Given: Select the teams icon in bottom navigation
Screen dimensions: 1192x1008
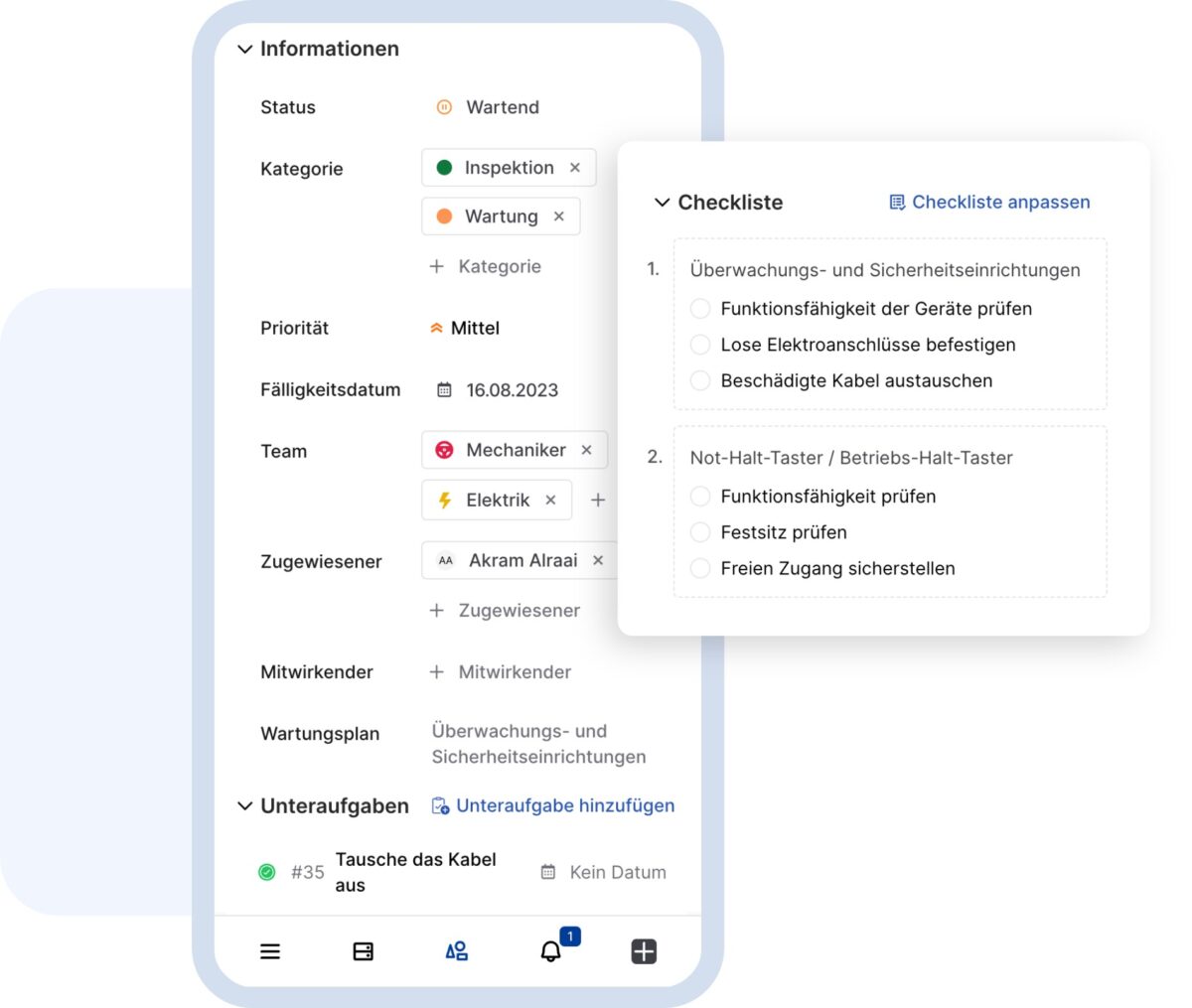Looking at the screenshot, I should click(456, 950).
